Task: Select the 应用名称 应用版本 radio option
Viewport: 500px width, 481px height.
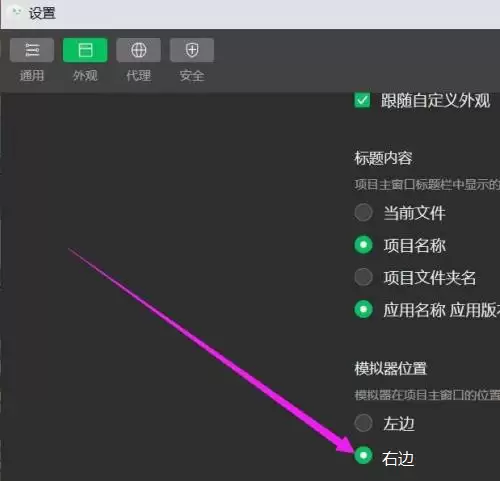Action: [363, 309]
